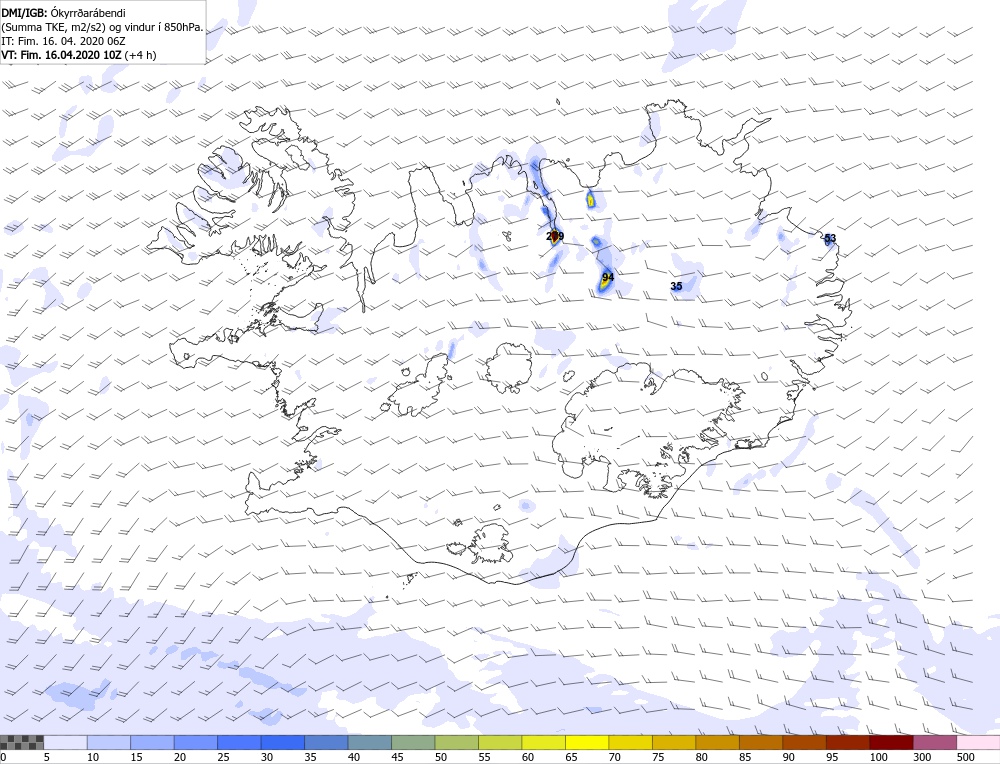Select the 45–50 green legend swatch

point(413,742)
